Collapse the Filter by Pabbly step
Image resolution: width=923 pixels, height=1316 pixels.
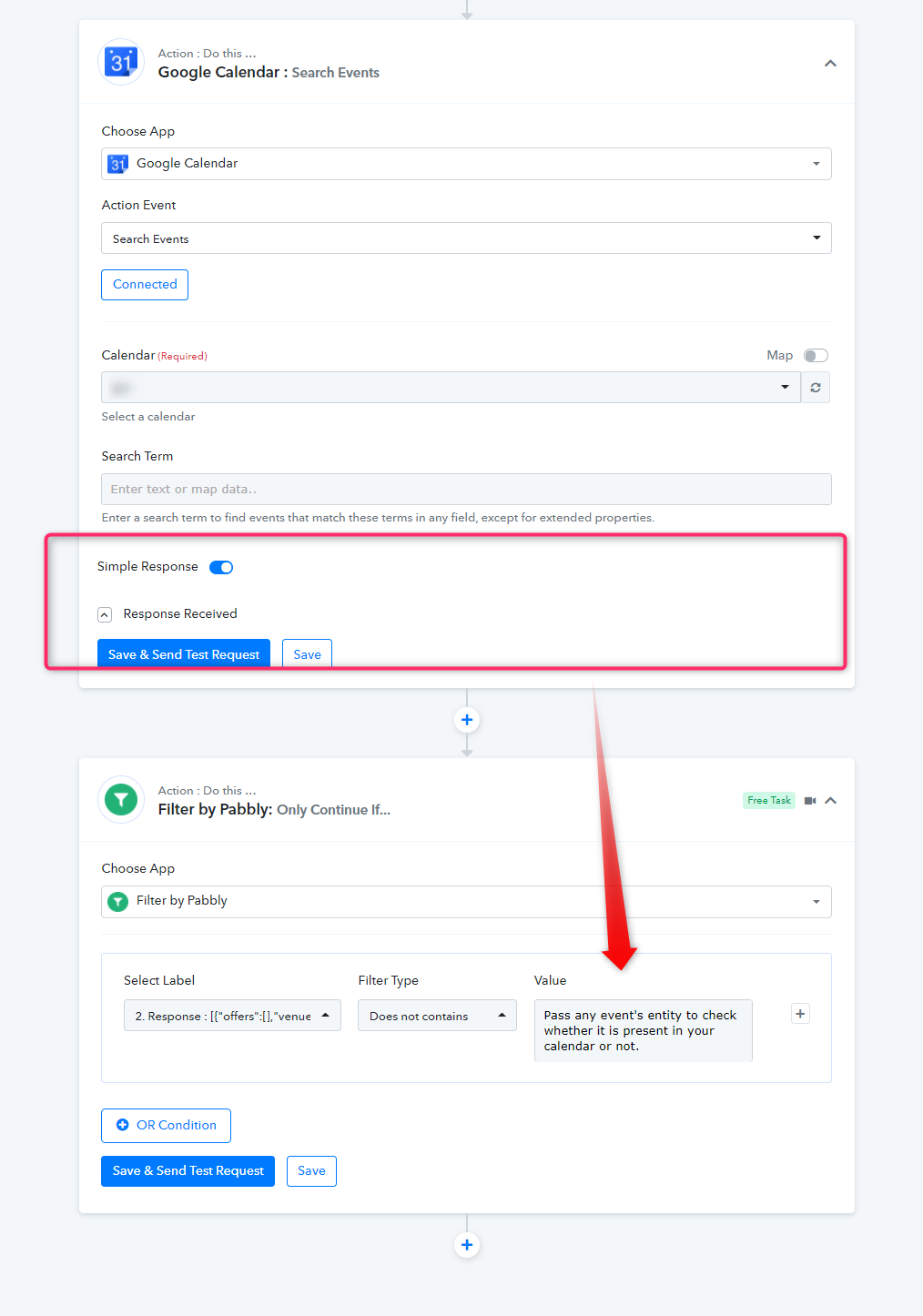[830, 801]
